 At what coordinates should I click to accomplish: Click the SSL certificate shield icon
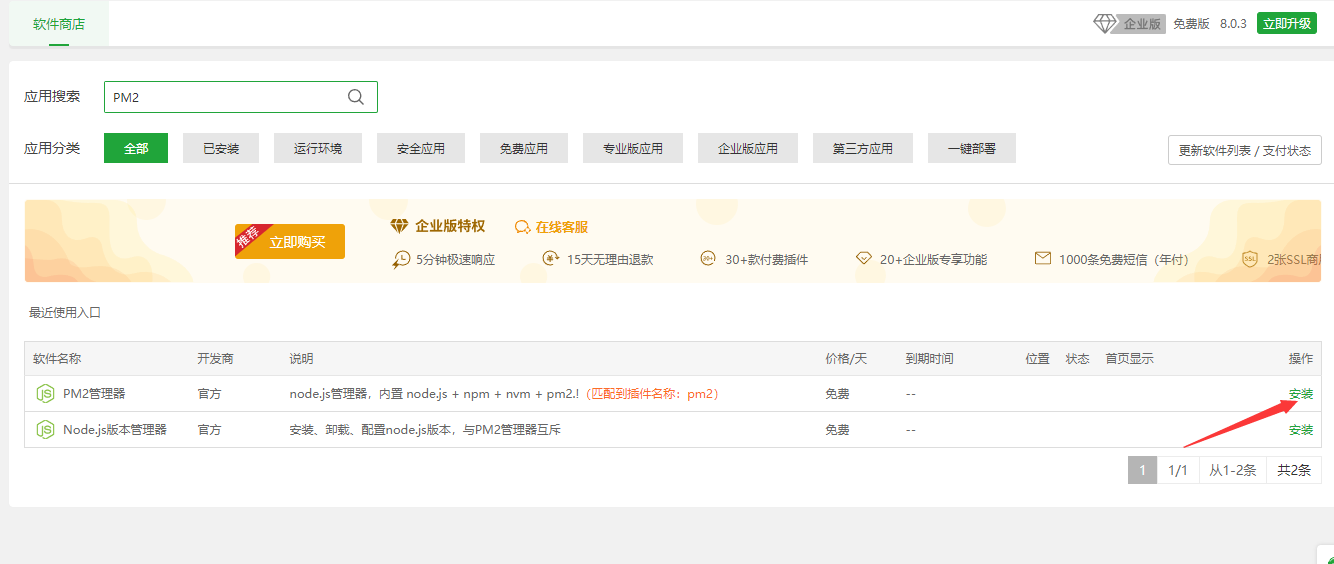click(1250, 259)
